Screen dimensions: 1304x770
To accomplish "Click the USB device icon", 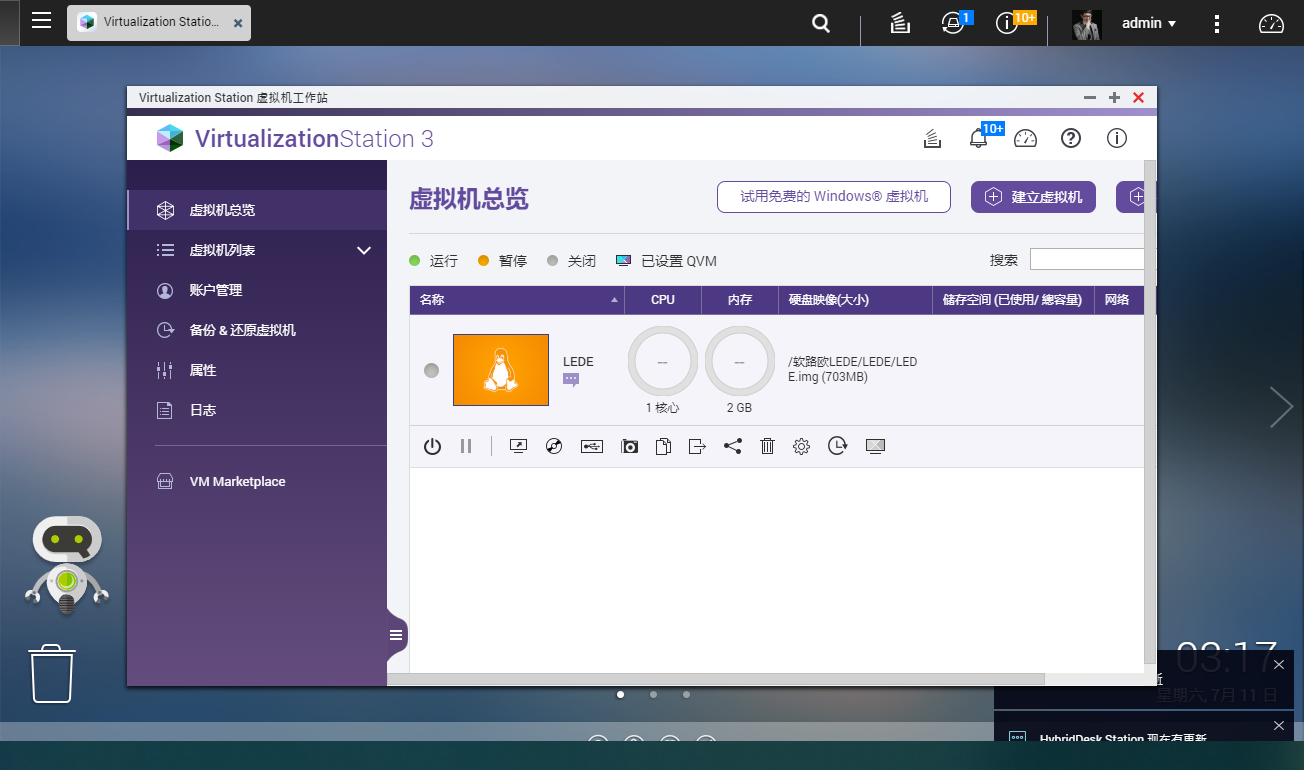I will pyautogui.click(x=592, y=447).
